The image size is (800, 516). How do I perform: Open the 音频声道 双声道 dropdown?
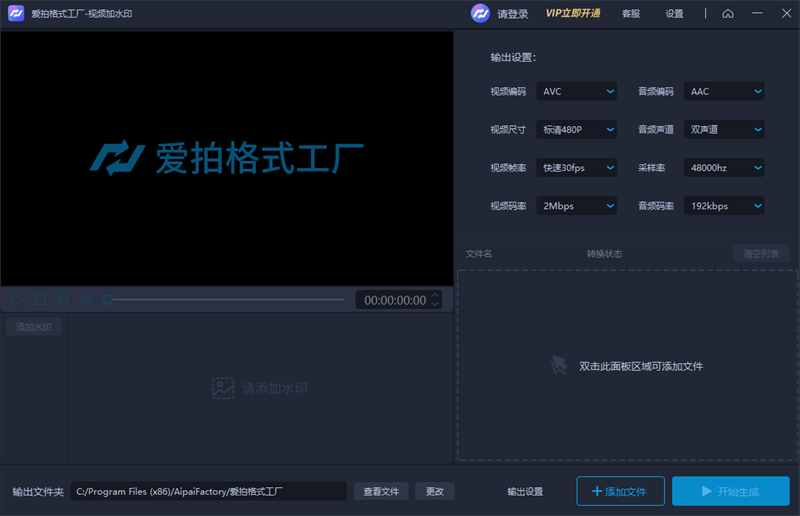coord(724,130)
